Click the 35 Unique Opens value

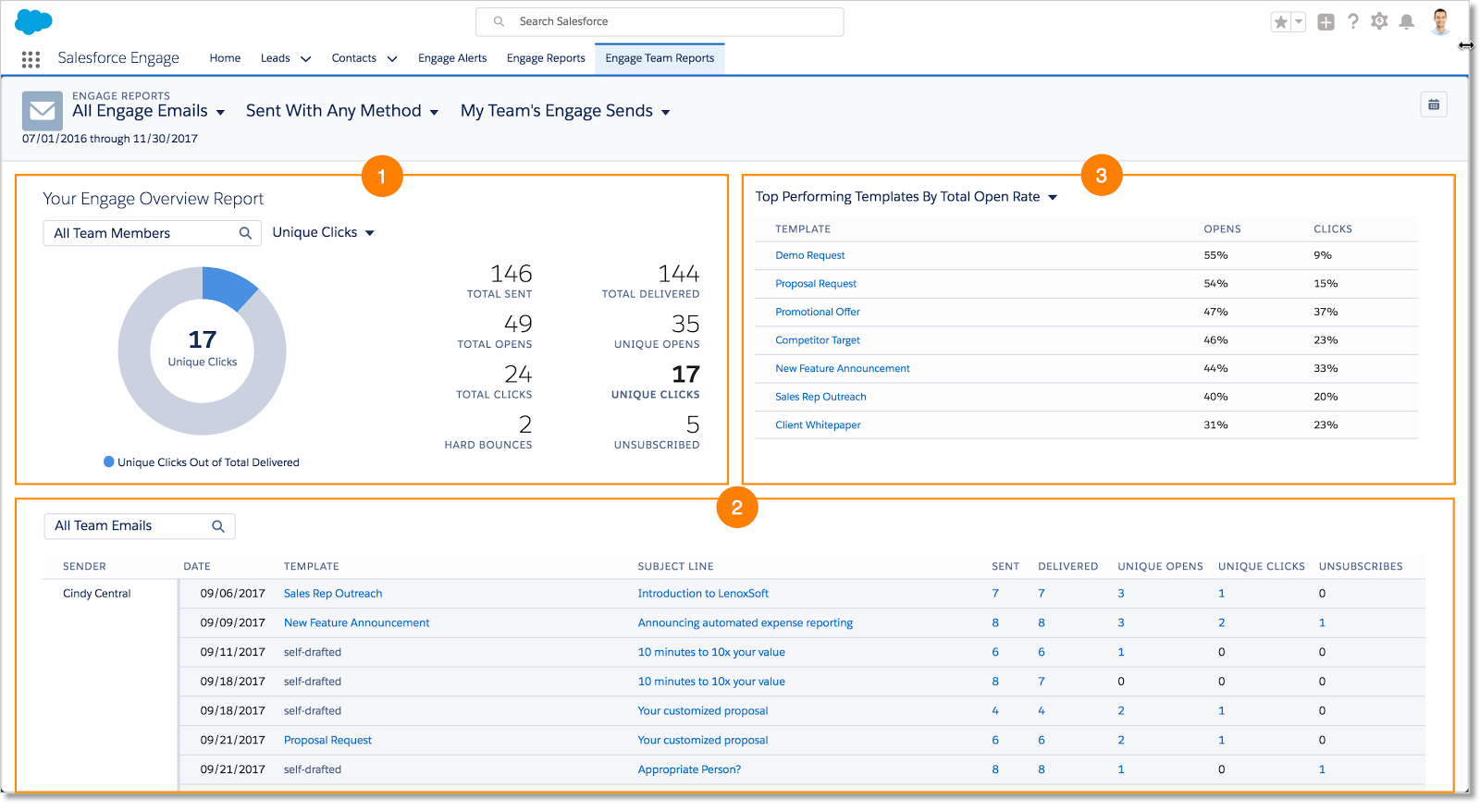685,324
